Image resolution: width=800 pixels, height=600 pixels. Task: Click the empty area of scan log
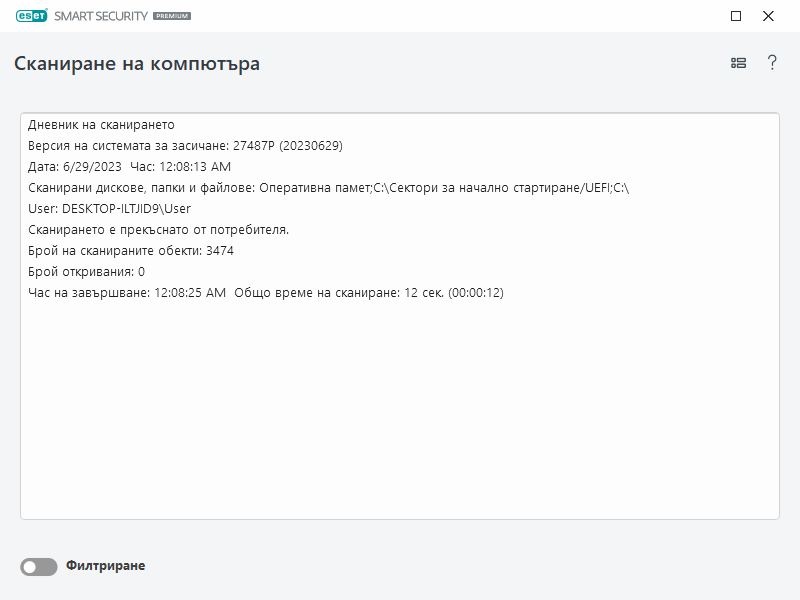[x=400, y=420]
